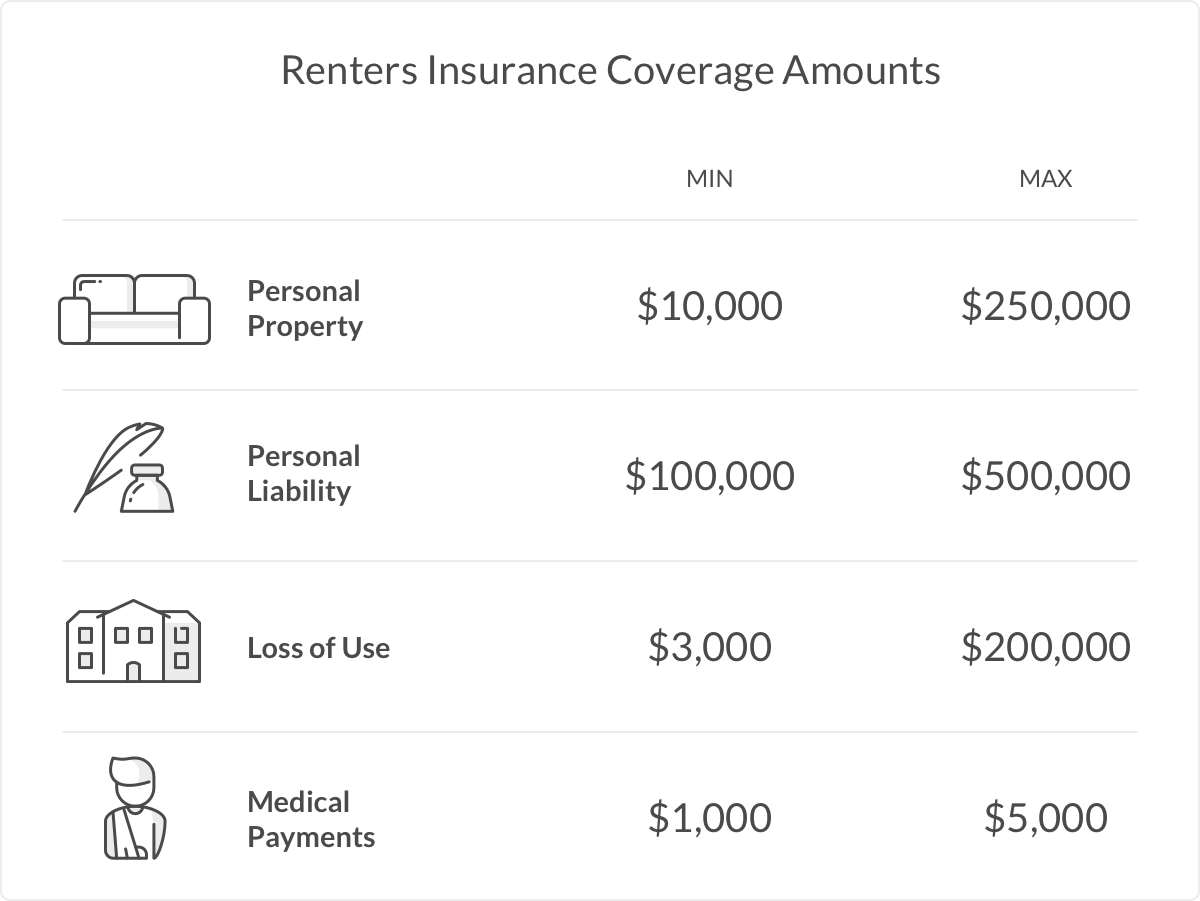Select the Personal Liability label
Screen dimensions: 1200x901
[303, 474]
